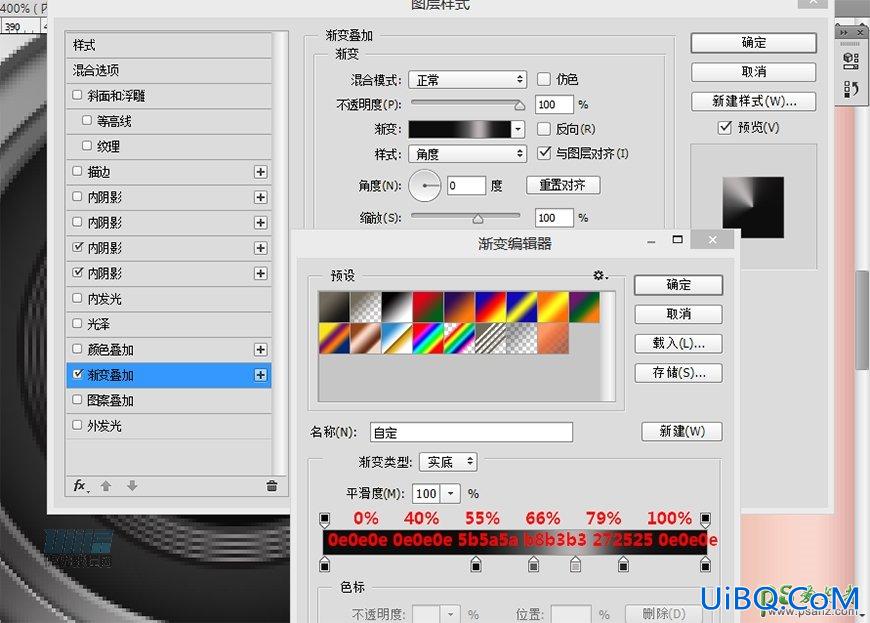870x623 pixels.
Task: Click the plus icon beside the first 内阴影
Action: point(261,197)
